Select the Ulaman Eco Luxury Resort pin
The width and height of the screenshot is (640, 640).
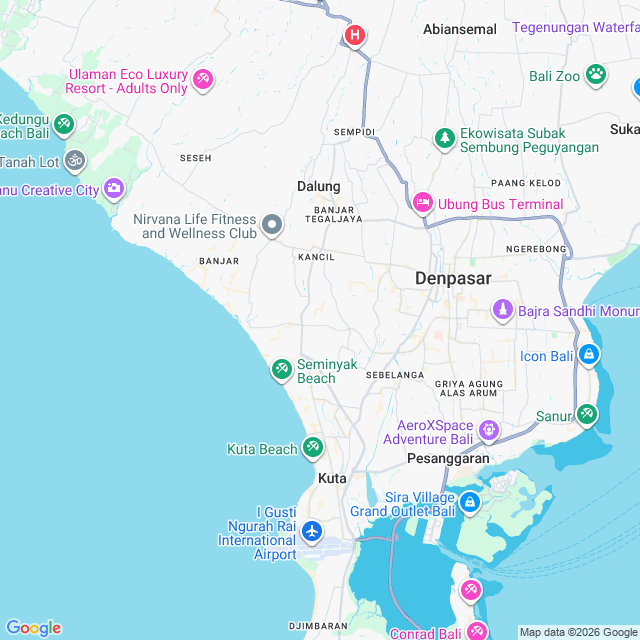(x=203, y=80)
